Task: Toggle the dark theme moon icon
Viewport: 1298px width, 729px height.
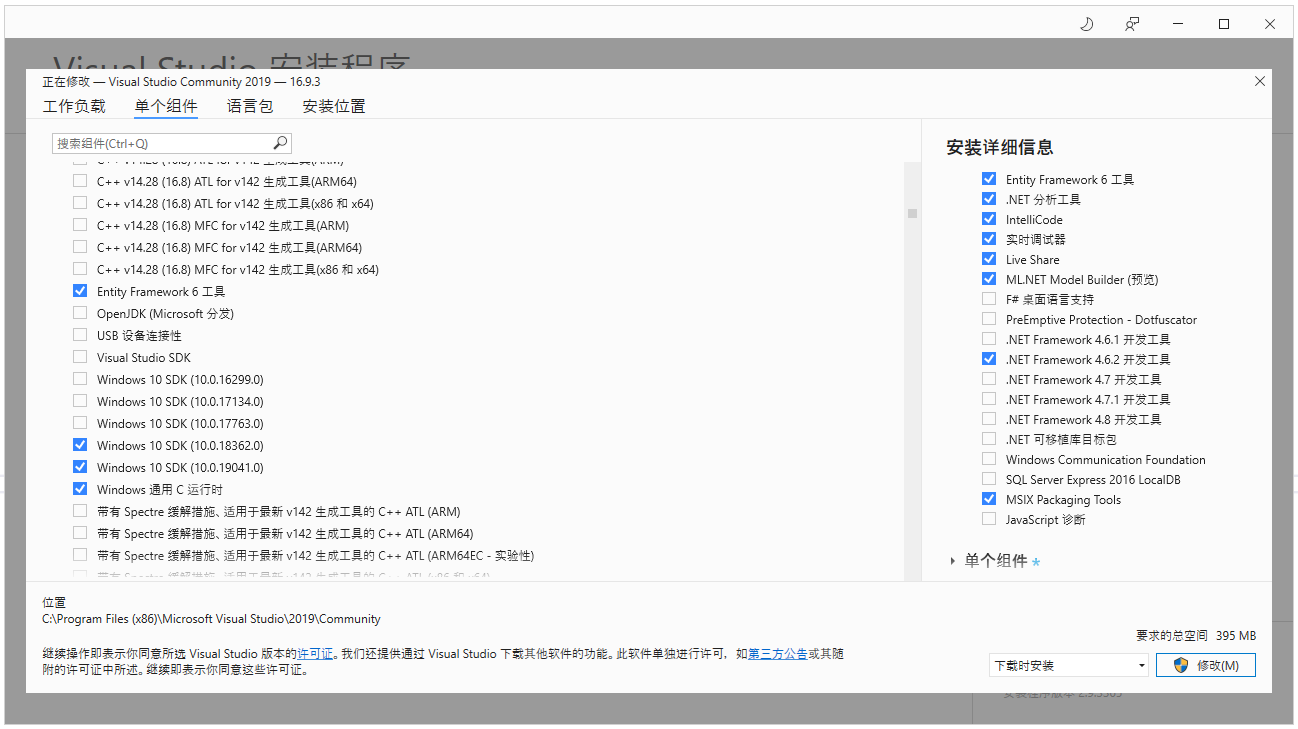Action: tap(1087, 24)
